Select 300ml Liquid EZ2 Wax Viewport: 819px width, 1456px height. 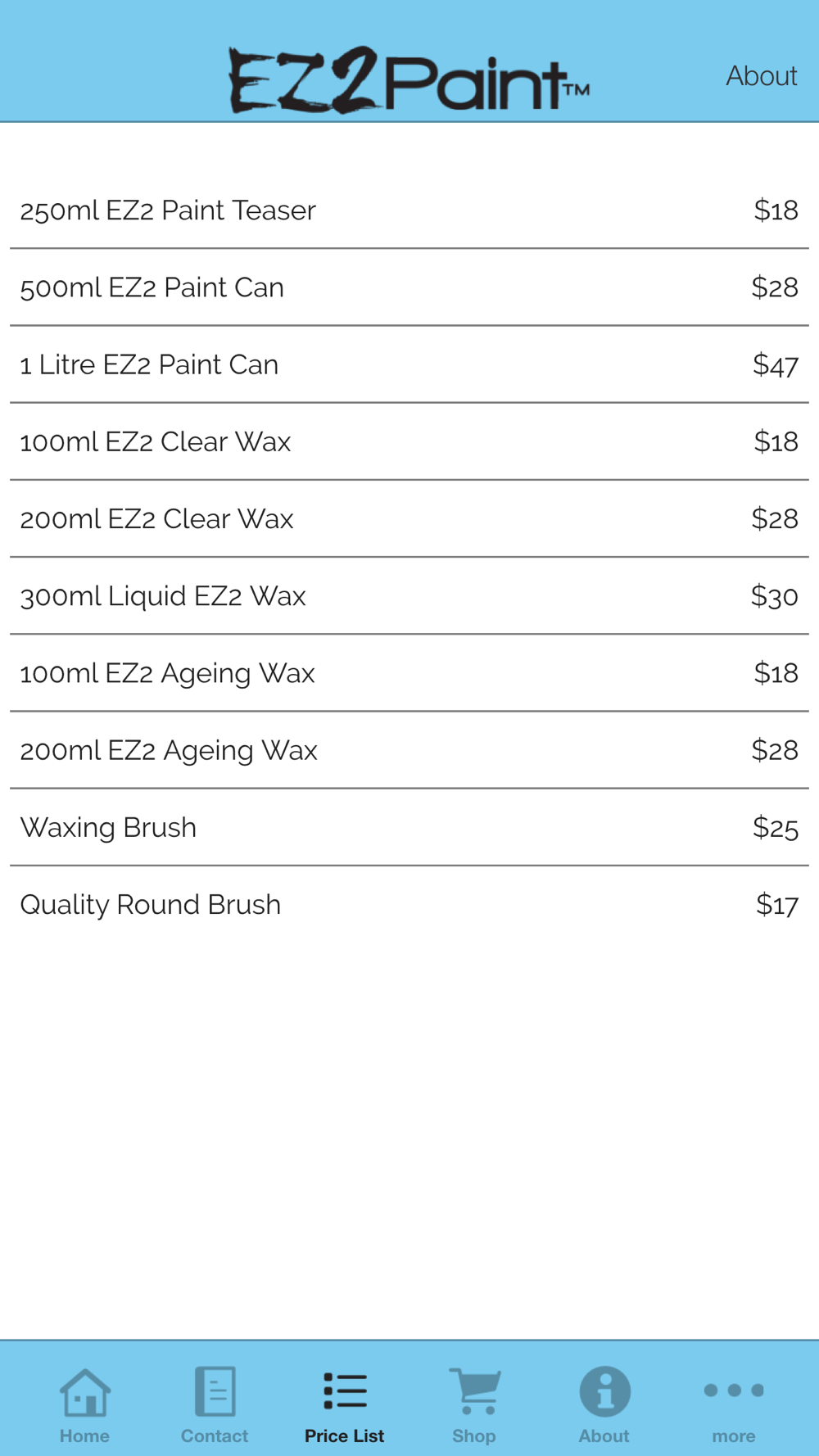[x=409, y=595]
